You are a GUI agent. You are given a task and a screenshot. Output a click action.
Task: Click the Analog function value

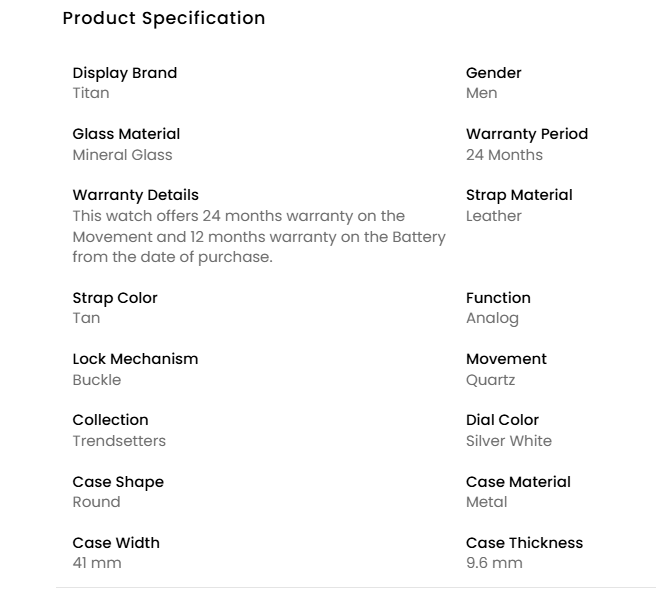coord(492,318)
